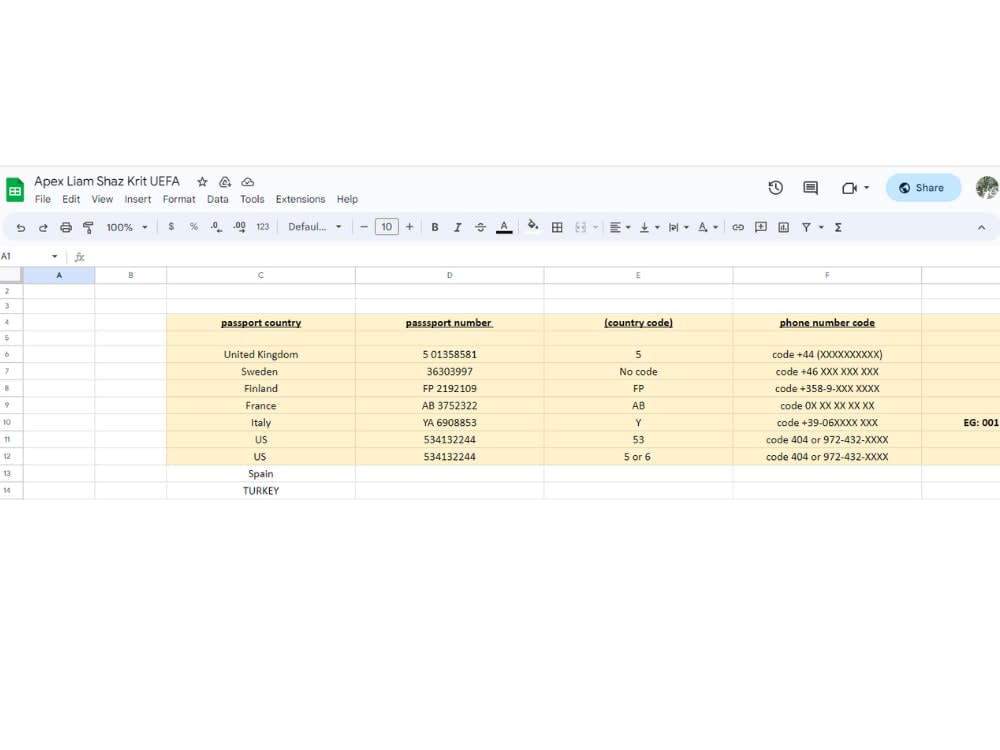
Task: Open the fill color picker
Action: click(533, 227)
